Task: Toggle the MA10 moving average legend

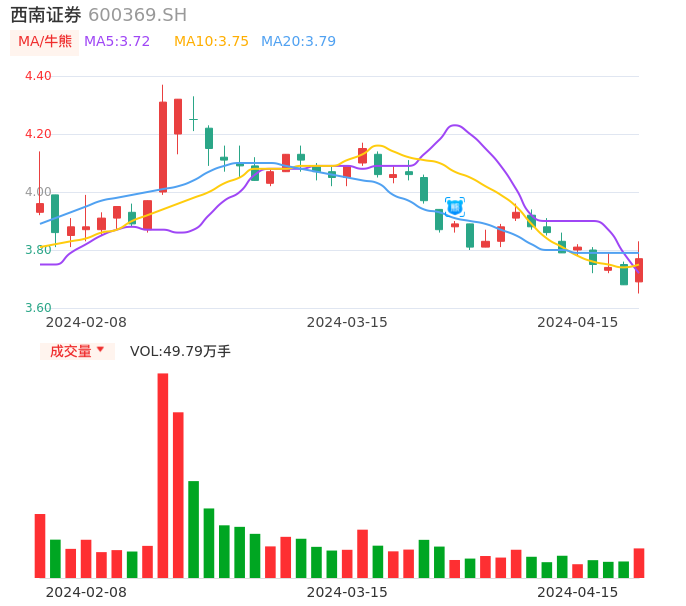Action: pos(211,42)
